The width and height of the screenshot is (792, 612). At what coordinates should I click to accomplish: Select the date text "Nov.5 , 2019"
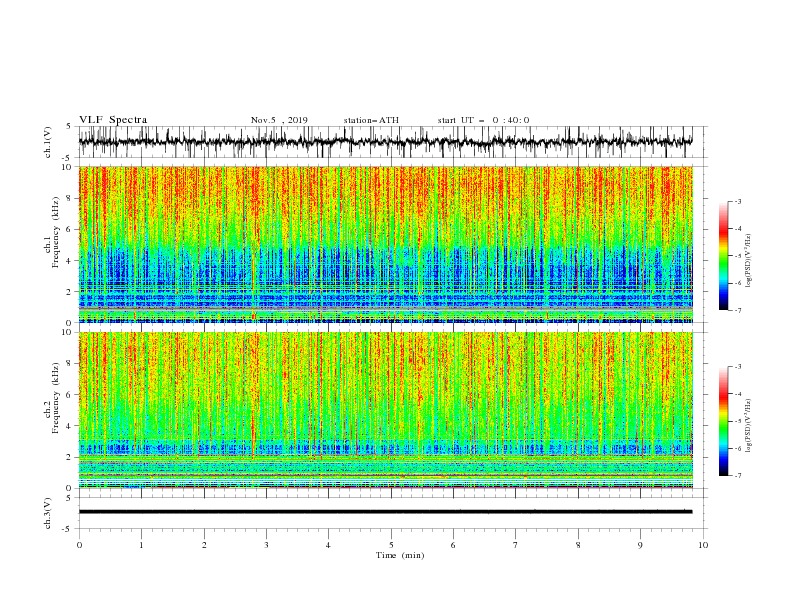coord(279,120)
